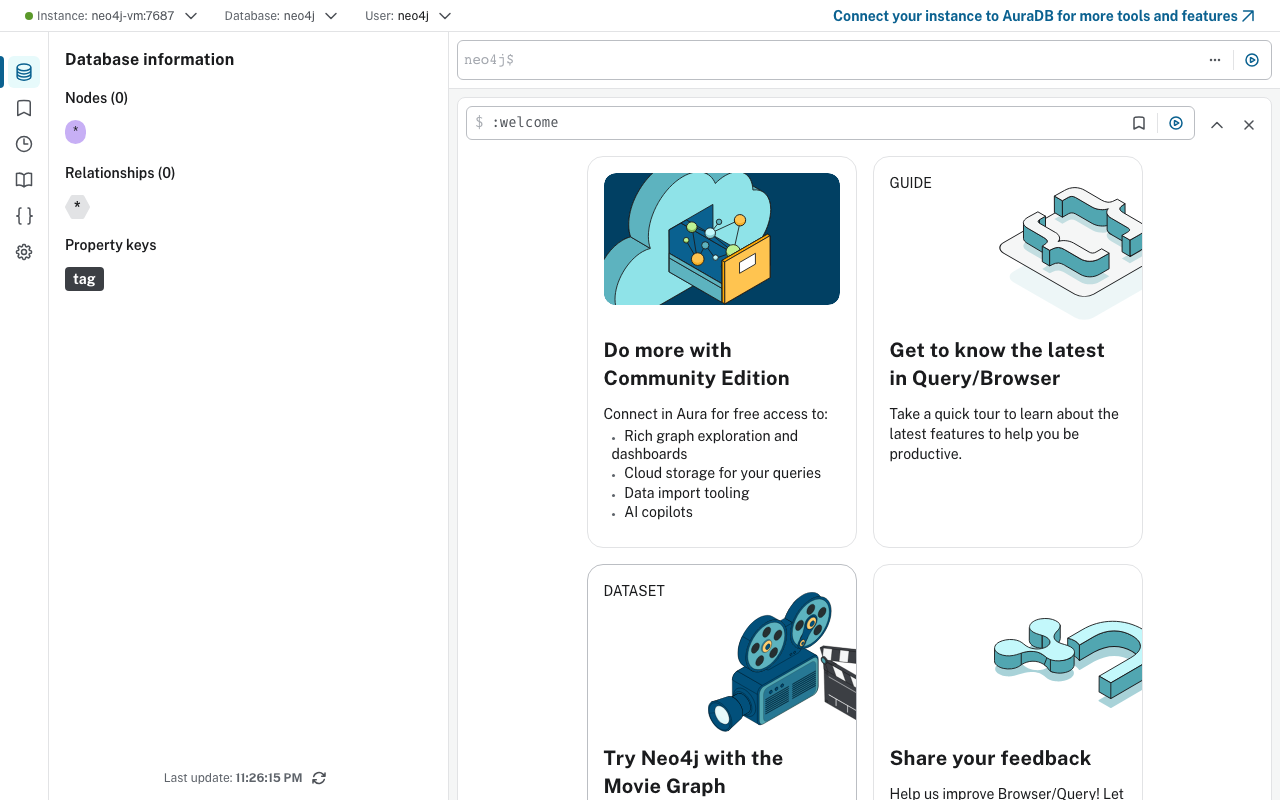The height and width of the screenshot is (800, 1280).
Task: Click the GUIDE label on the card
Action: click(910, 183)
